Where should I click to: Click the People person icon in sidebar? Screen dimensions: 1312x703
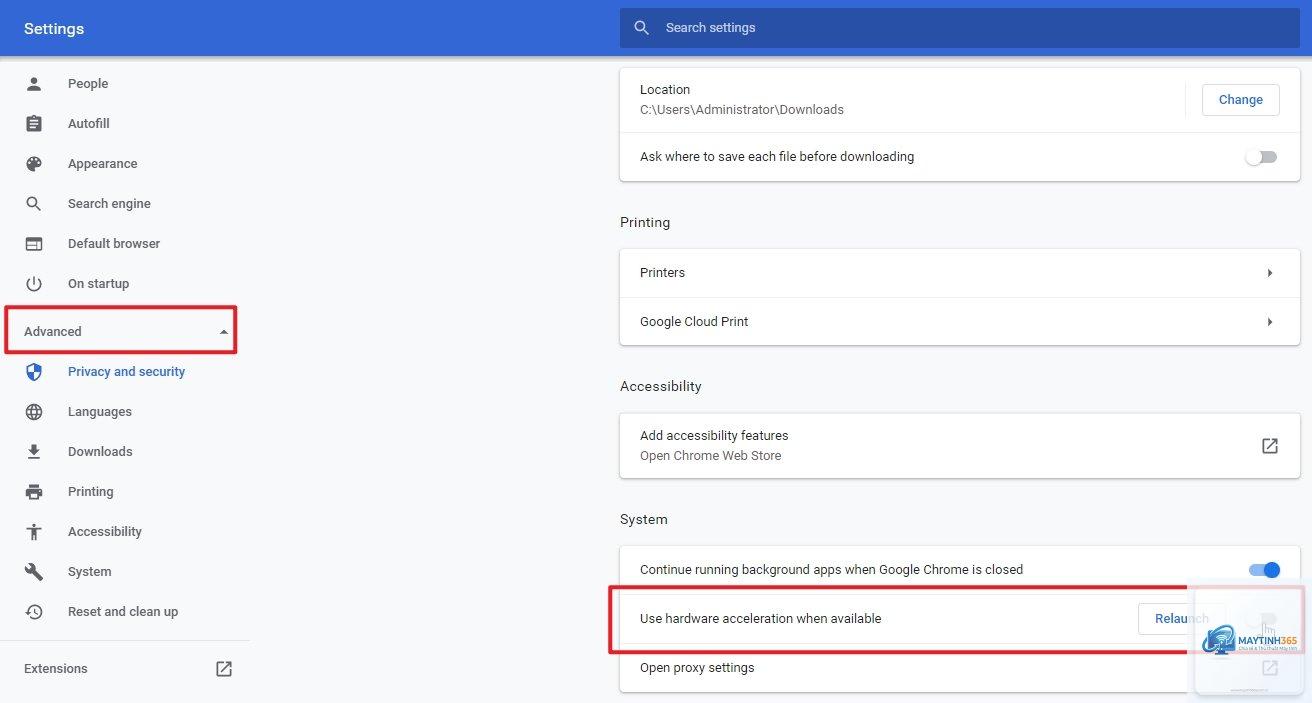34,84
